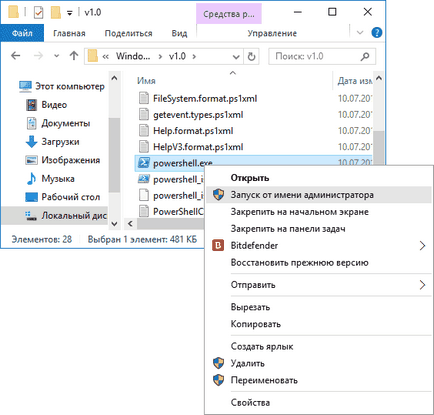
Task: Expand the ribbon with chevron
Action: tap(360, 33)
